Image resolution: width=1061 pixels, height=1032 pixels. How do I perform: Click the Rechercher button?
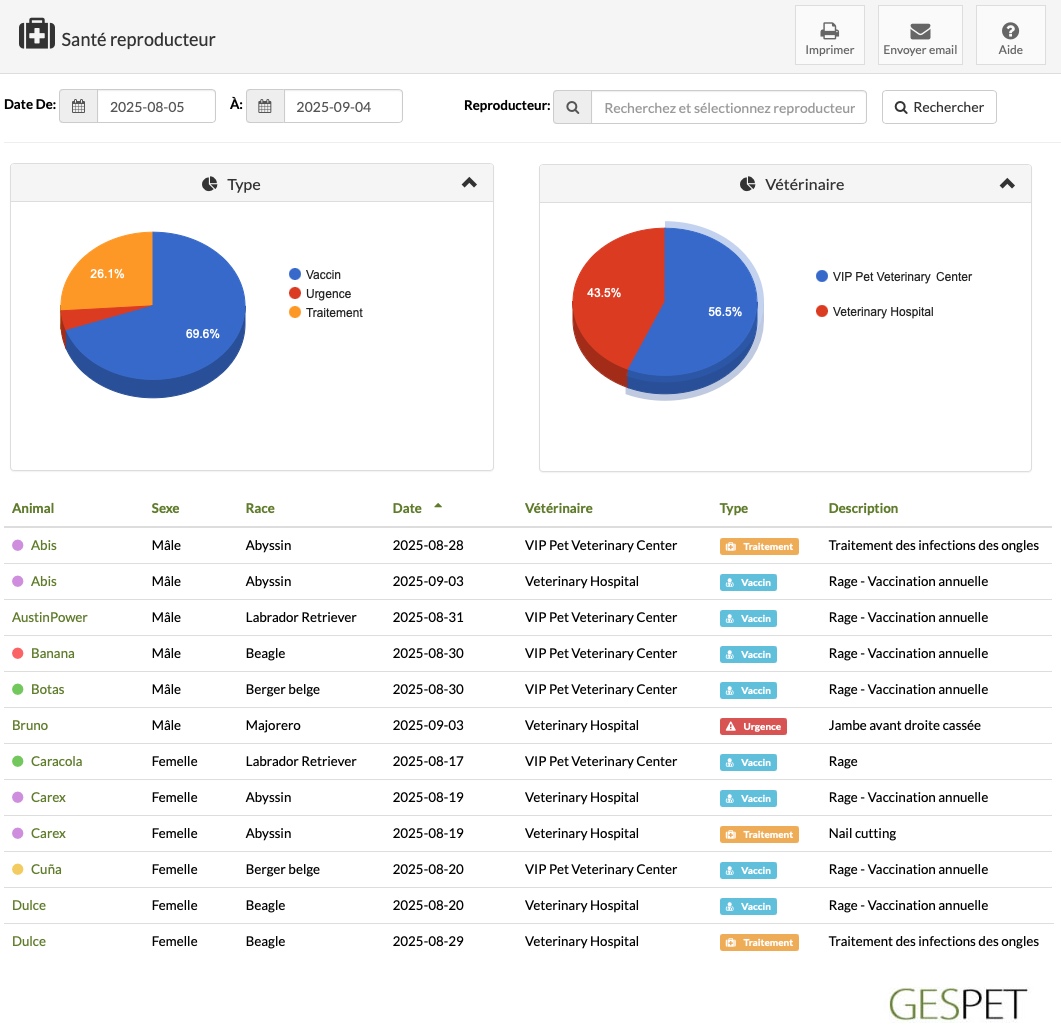point(939,107)
